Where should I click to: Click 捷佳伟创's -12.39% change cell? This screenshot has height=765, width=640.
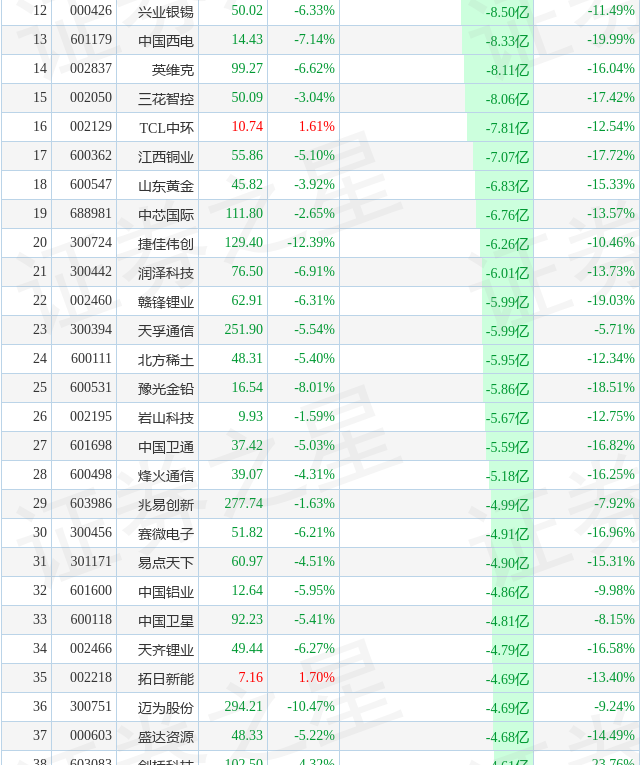[x=311, y=243]
